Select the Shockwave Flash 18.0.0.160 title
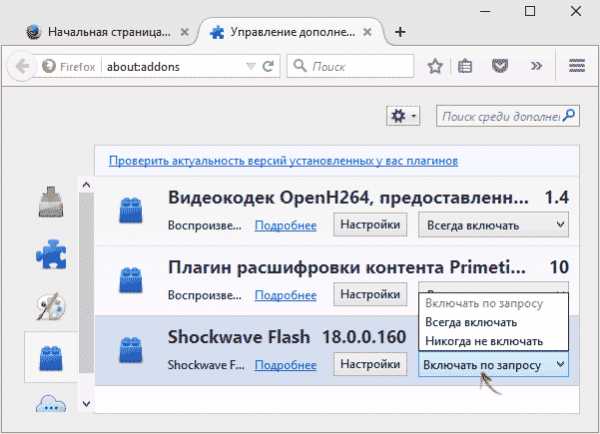The width and height of the screenshot is (600, 434). point(287,337)
